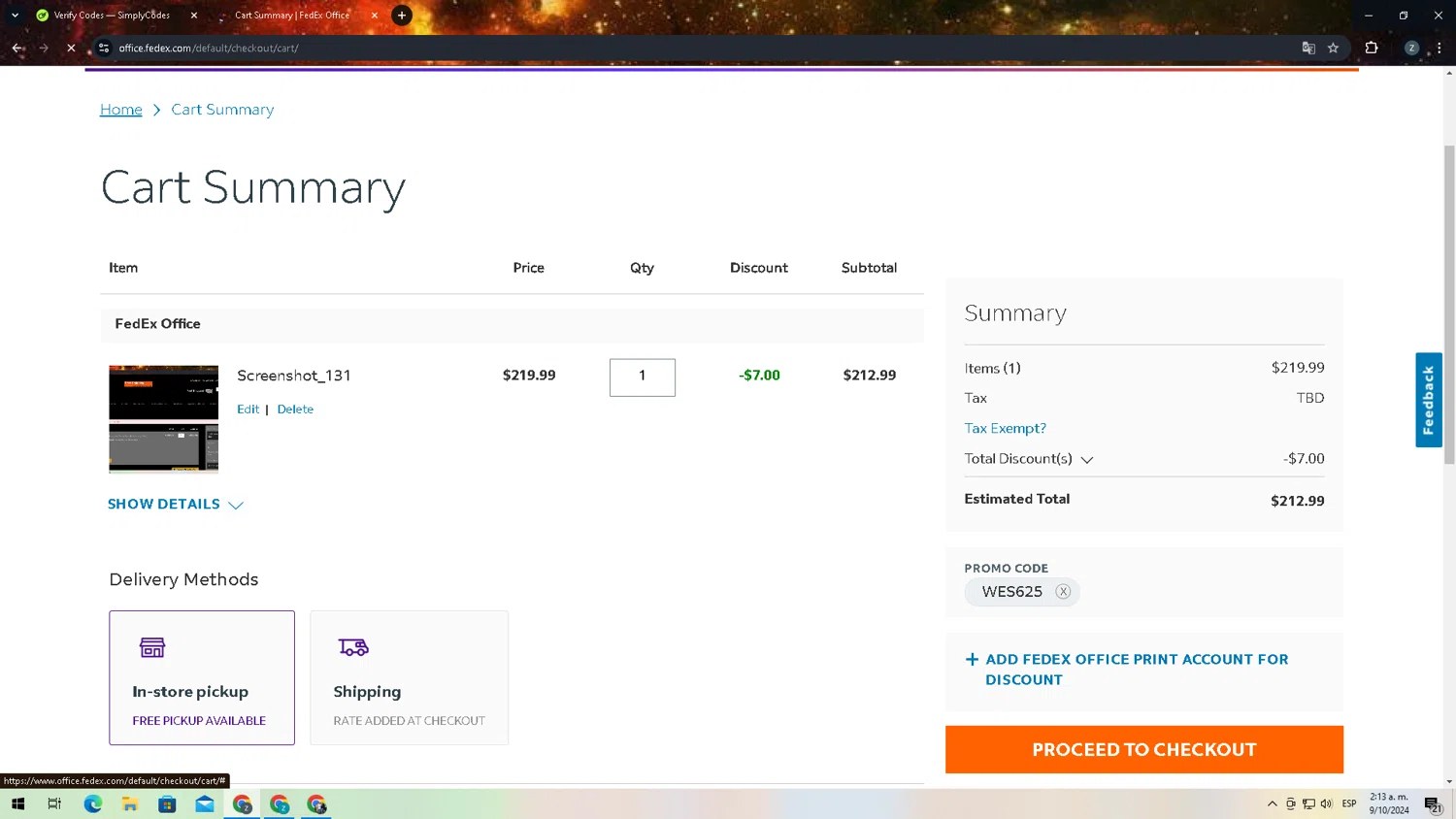
Task: Open the Chrome three-dot menu
Action: [x=1439, y=48]
